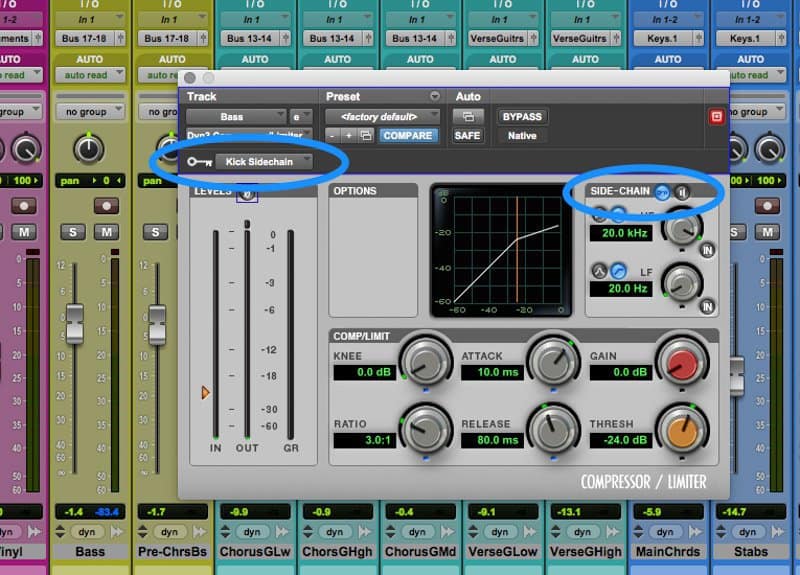The width and height of the screenshot is (800, 575).
Task: Click the red target button in plug-in header
Action: click(716, 117)
